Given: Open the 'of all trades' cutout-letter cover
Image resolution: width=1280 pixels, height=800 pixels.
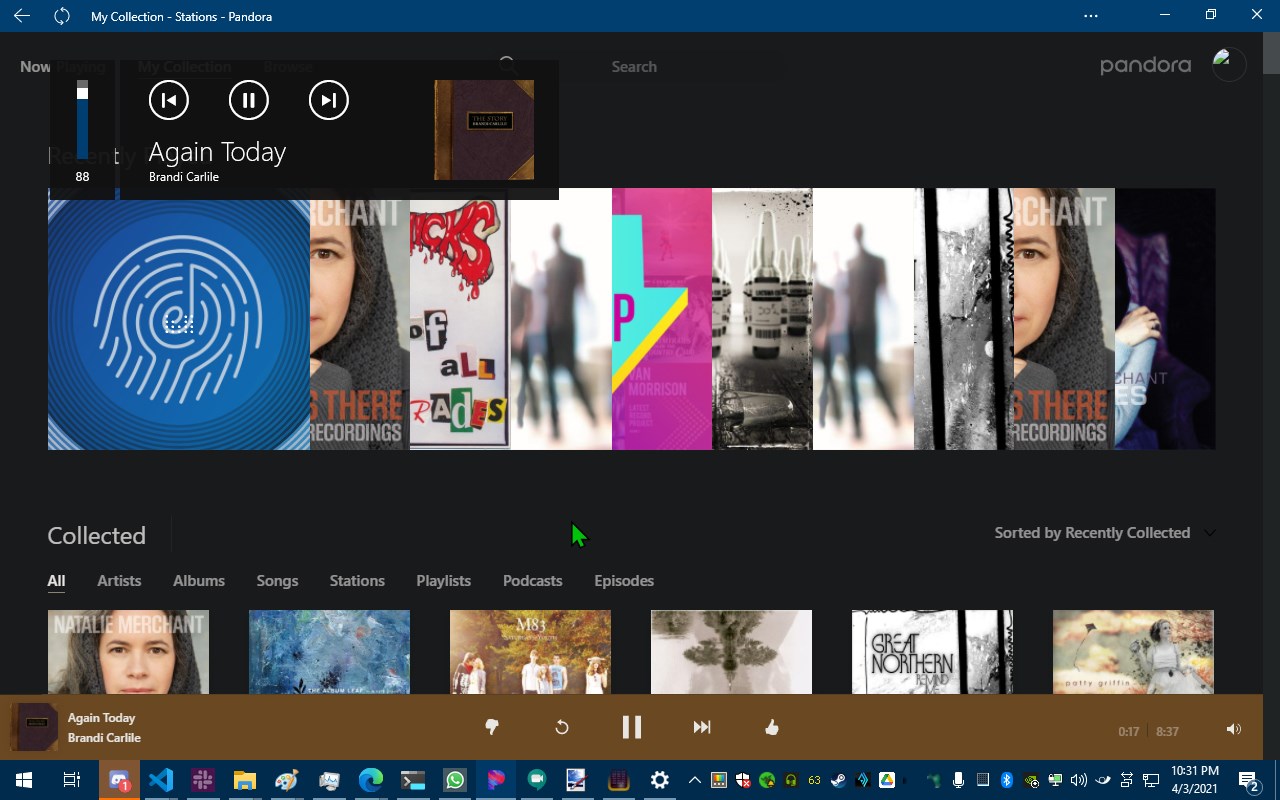Looking at the screenshot, I should pos(460,319).
